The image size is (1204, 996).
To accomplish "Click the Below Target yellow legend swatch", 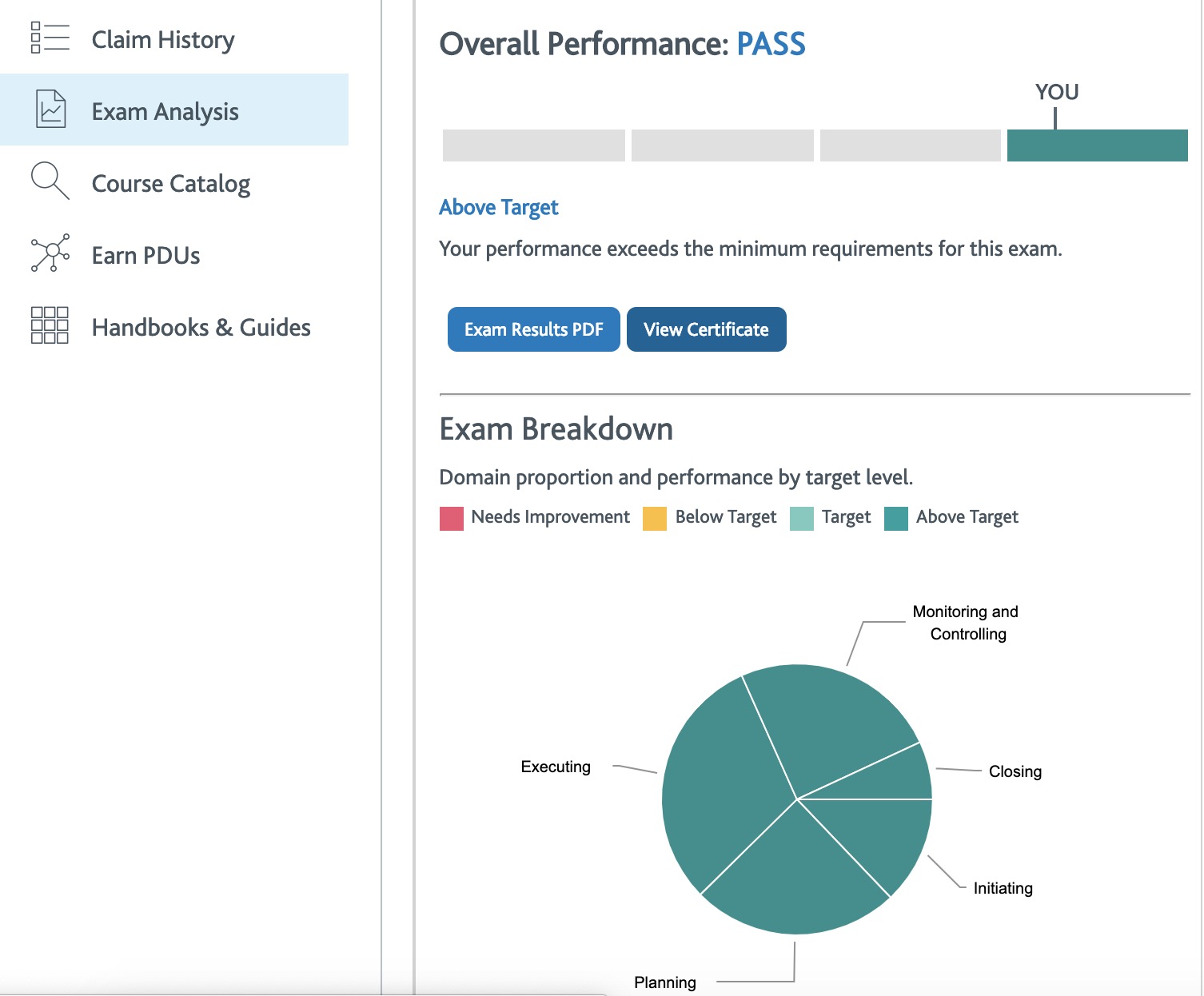I will [655, 519].
